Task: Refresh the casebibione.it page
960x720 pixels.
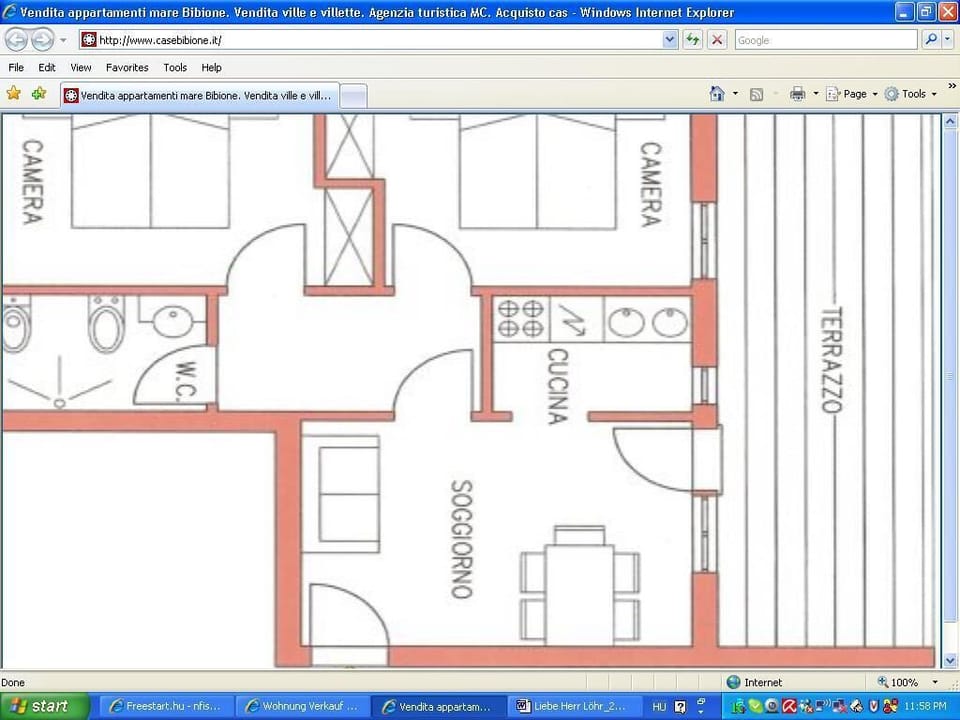Action: click(693, 39)
